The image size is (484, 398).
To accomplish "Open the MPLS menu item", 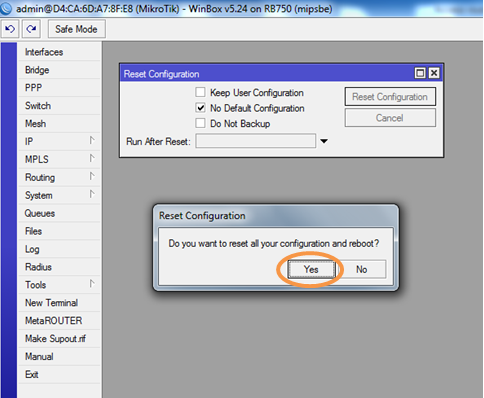I will tap(59, 160).
